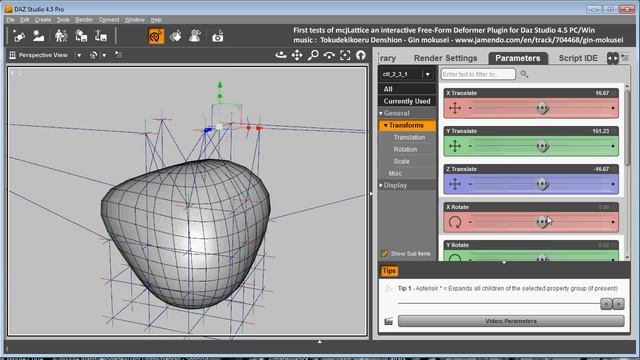Click the X Translate slider handle
The height and width of the screenshot is (360, 640).
pyautogui.click(x=542, y=108)
